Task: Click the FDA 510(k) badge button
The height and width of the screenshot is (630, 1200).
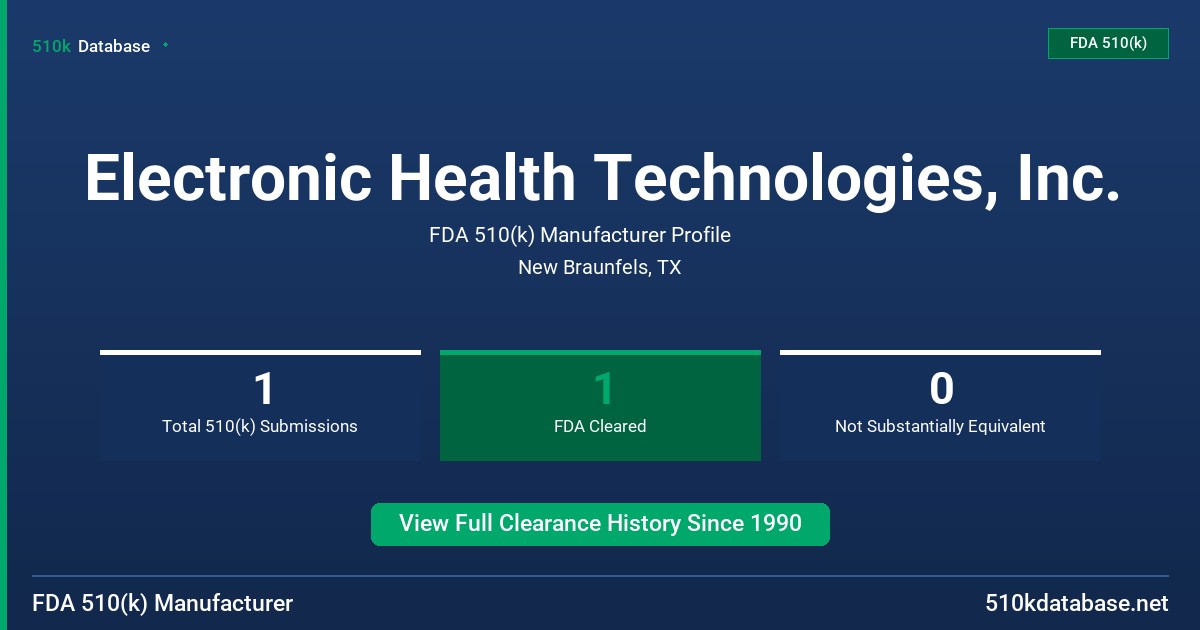Action: pyautogui.click(x=1108, y=43)
